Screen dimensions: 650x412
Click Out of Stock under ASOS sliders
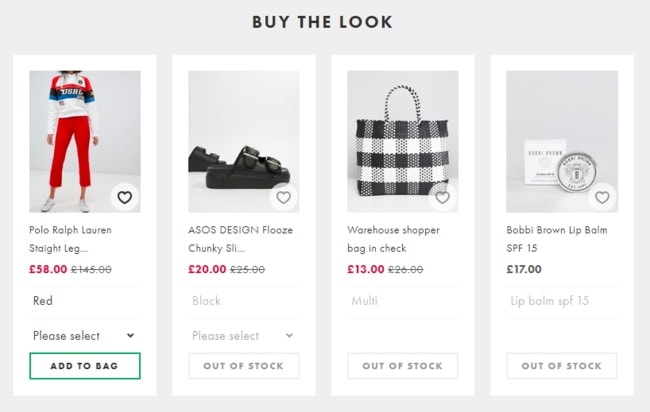coord(243,366)
